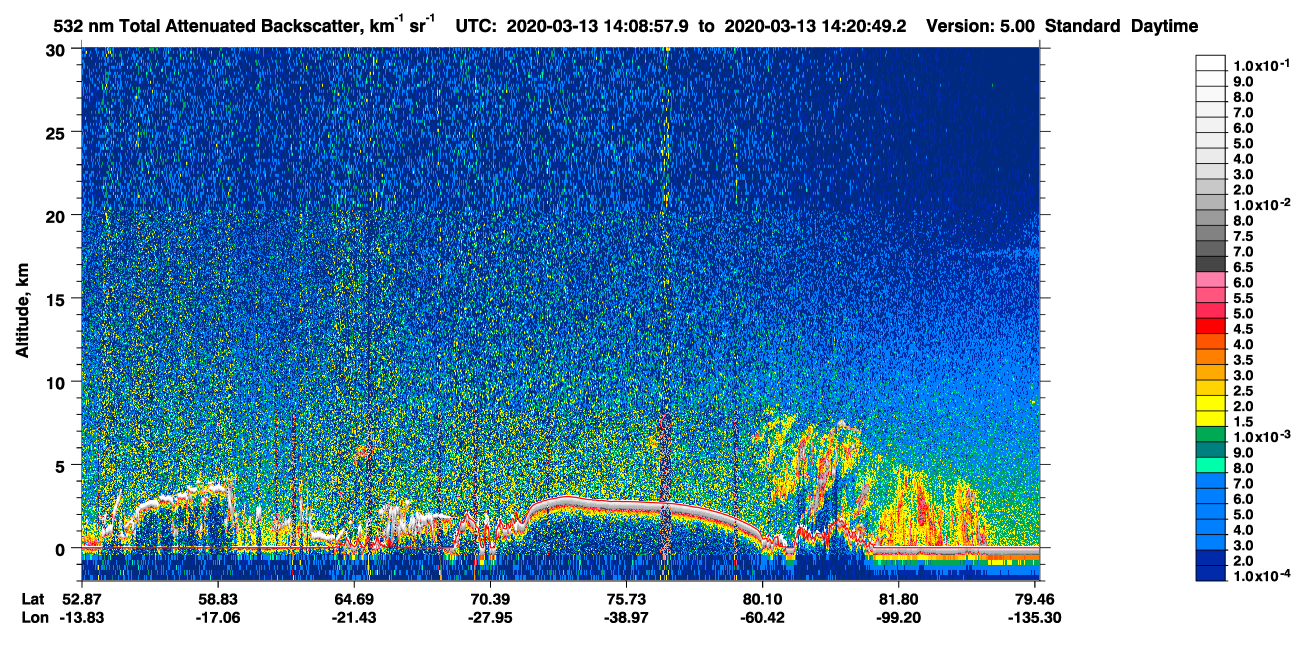The width and height of the screenshot is (1300, 667).
Task: Click longitude value -21.43
Action: tap(355, 617)
